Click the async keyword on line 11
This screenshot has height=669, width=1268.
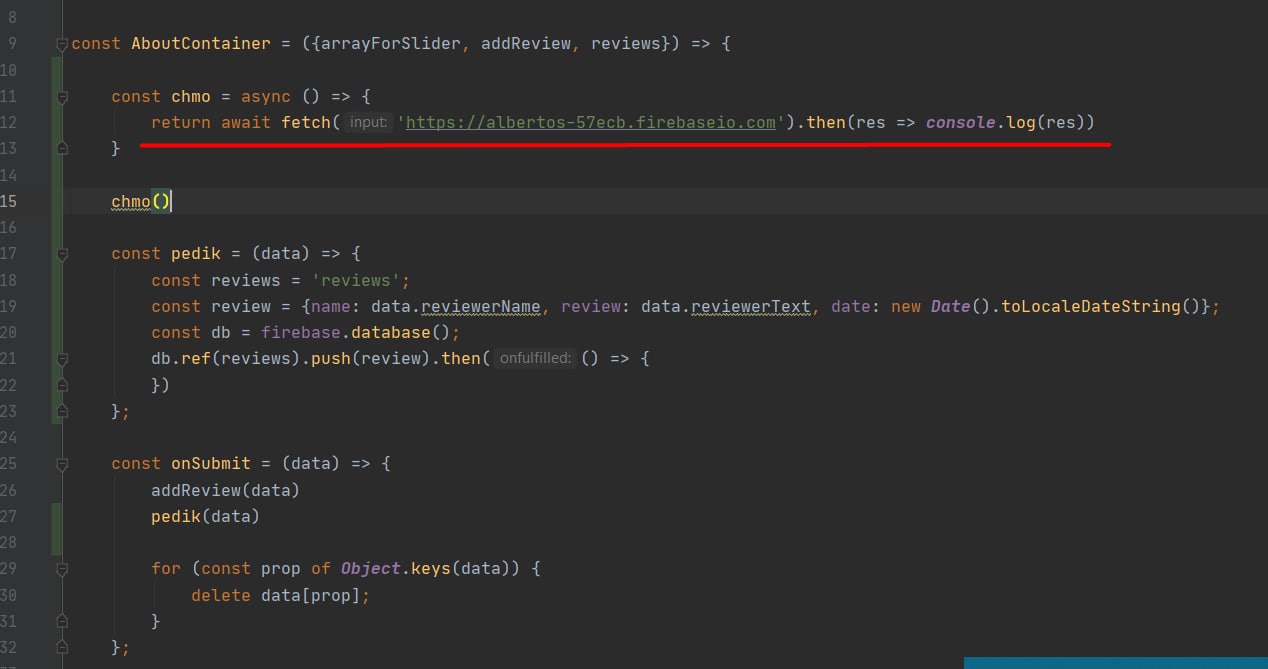(266, 97)
